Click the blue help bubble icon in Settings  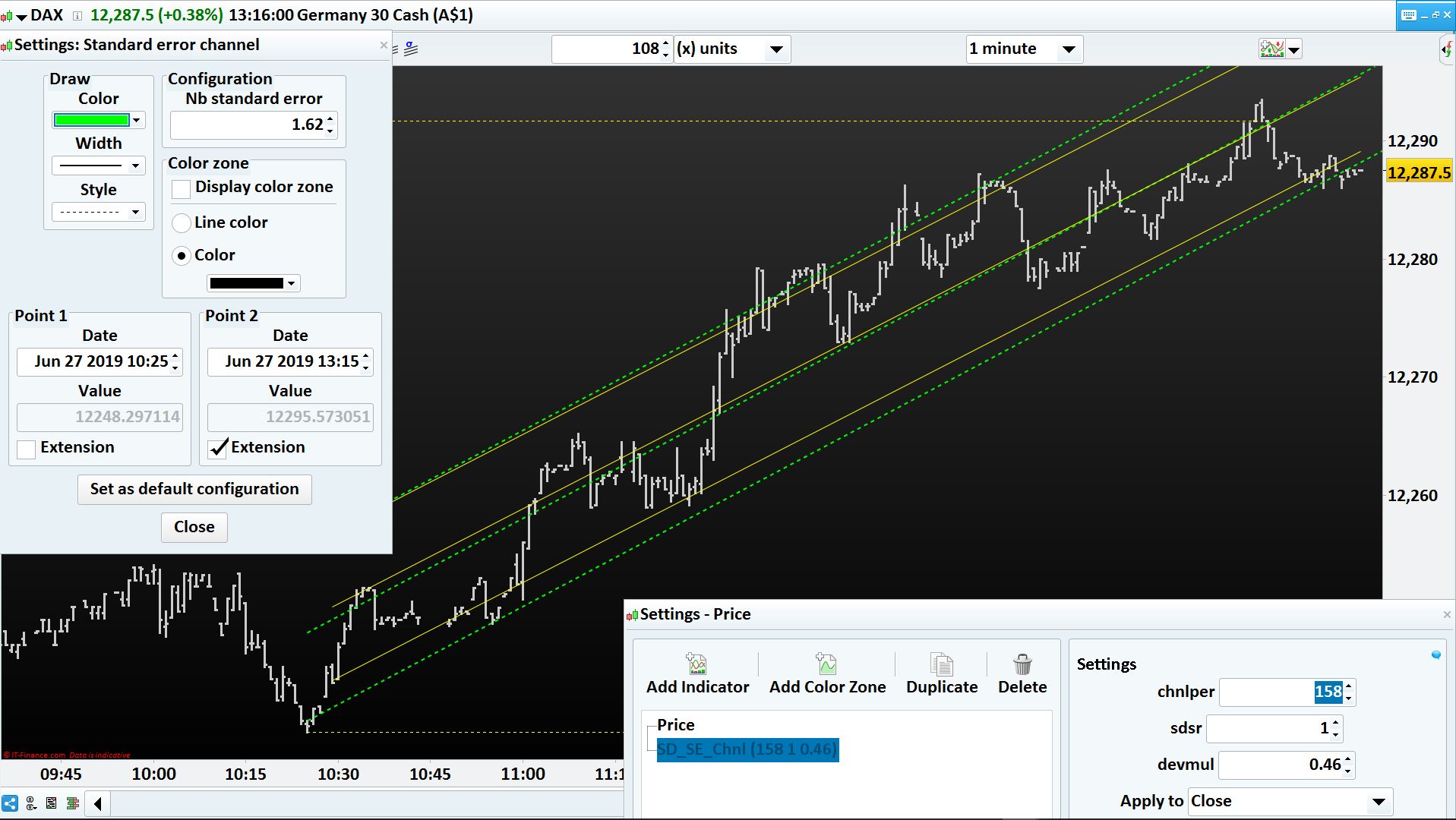(x=1436, y=655)
